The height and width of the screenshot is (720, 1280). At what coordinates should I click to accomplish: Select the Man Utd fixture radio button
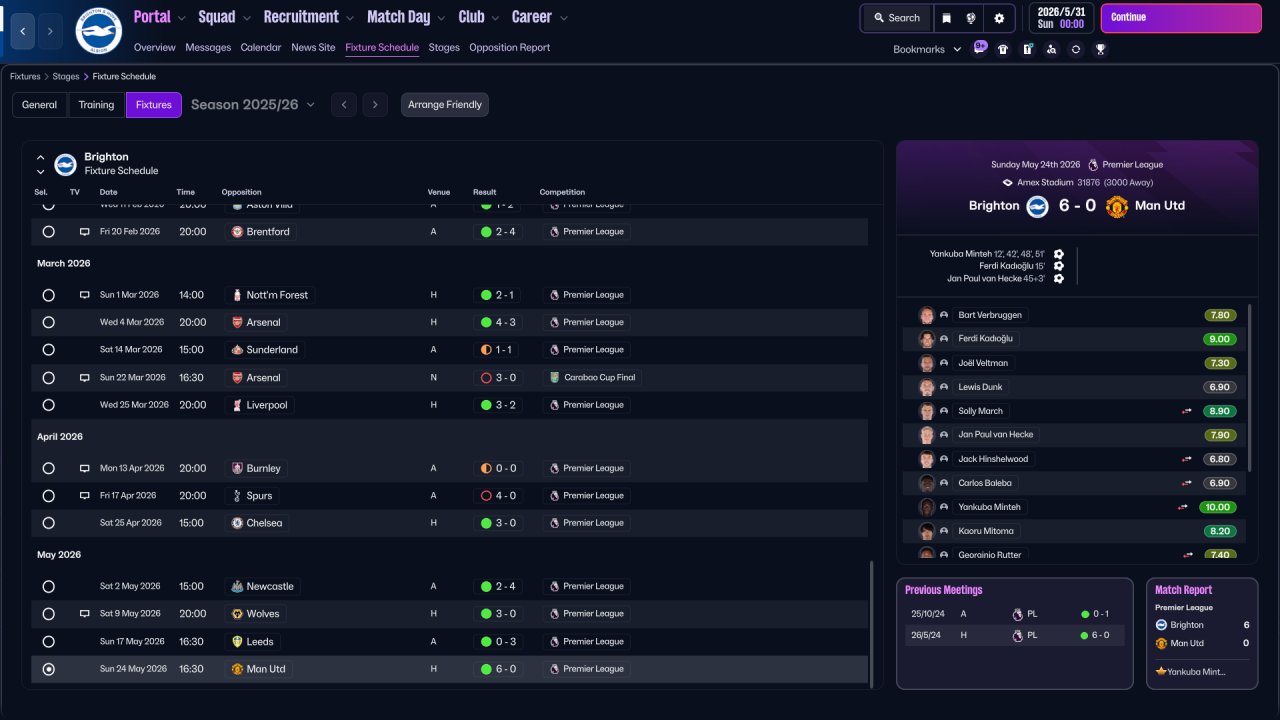(48, 669)
